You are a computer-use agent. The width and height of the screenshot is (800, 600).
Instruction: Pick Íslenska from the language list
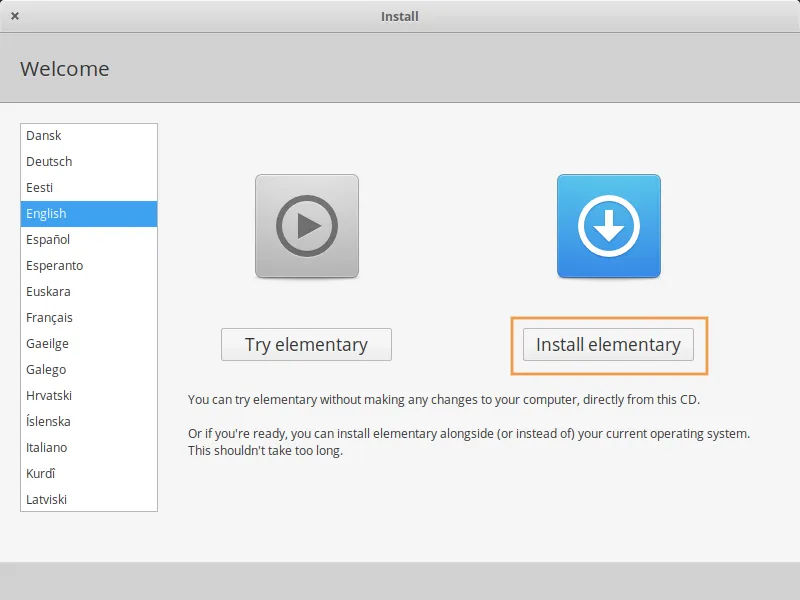[89, 422]
